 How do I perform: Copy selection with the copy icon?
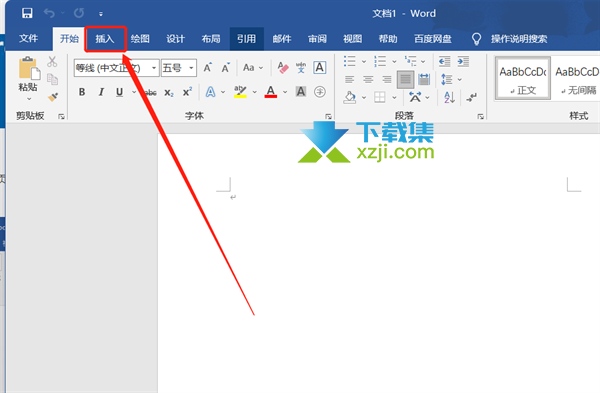[x=52, y=79]
